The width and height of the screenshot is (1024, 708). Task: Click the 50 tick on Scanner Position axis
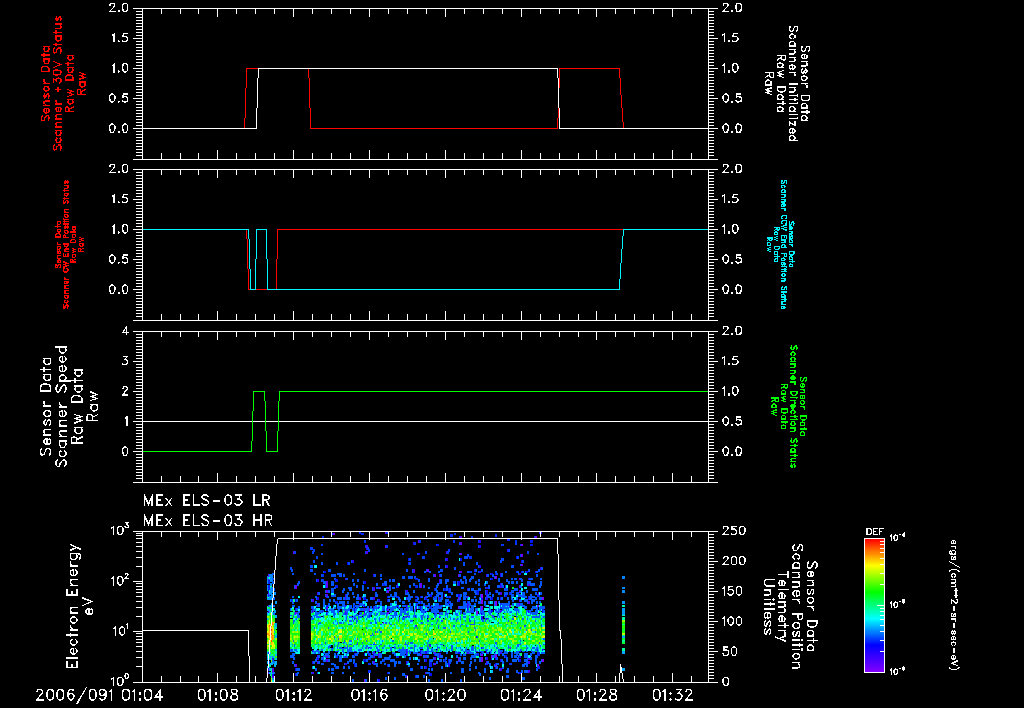(729, 651)
